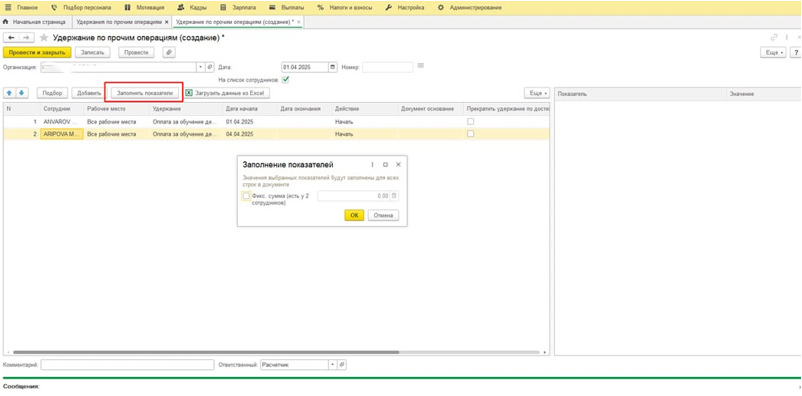Open the Мотивация section
The width and height of the screenshot is (802, 396).
tap(144, 8)
